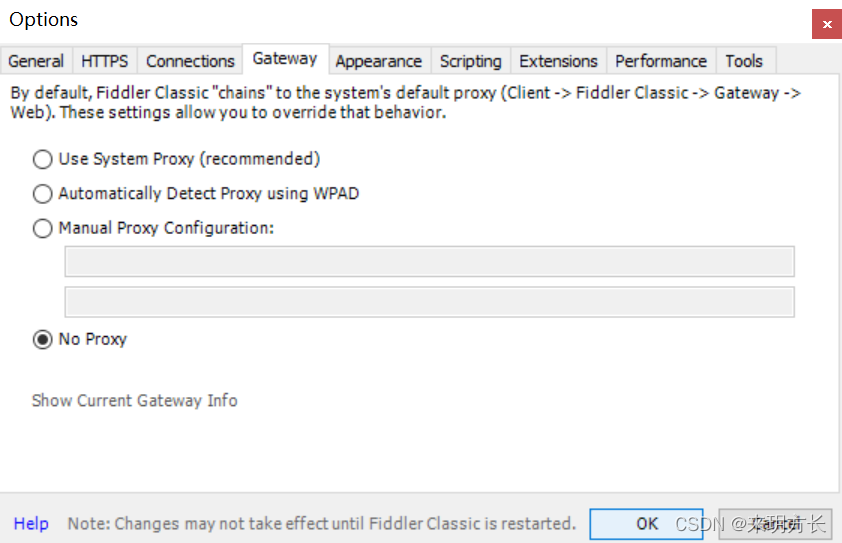Go to the Connections tab

tap(190, 61)
